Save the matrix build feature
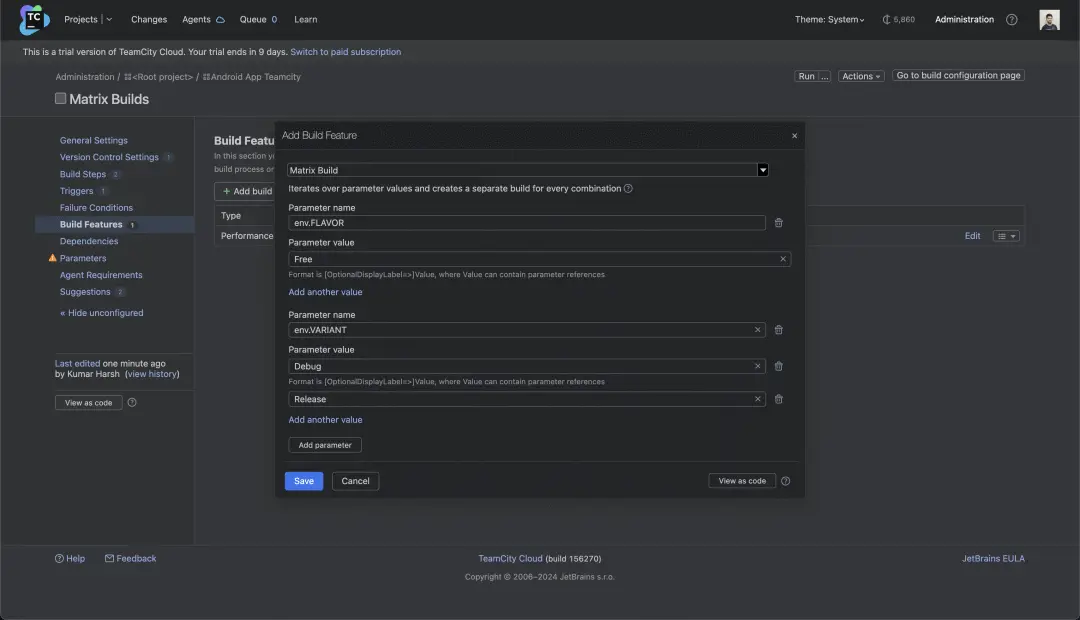 (x=303, y=481)
